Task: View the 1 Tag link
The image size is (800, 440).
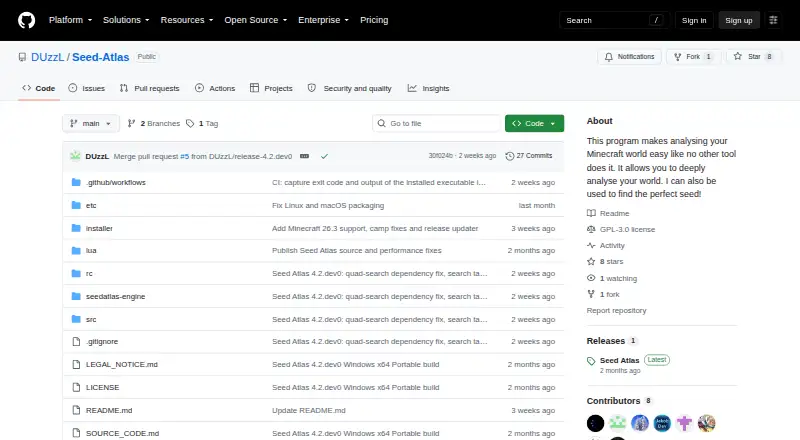Action: click(202, 124)
